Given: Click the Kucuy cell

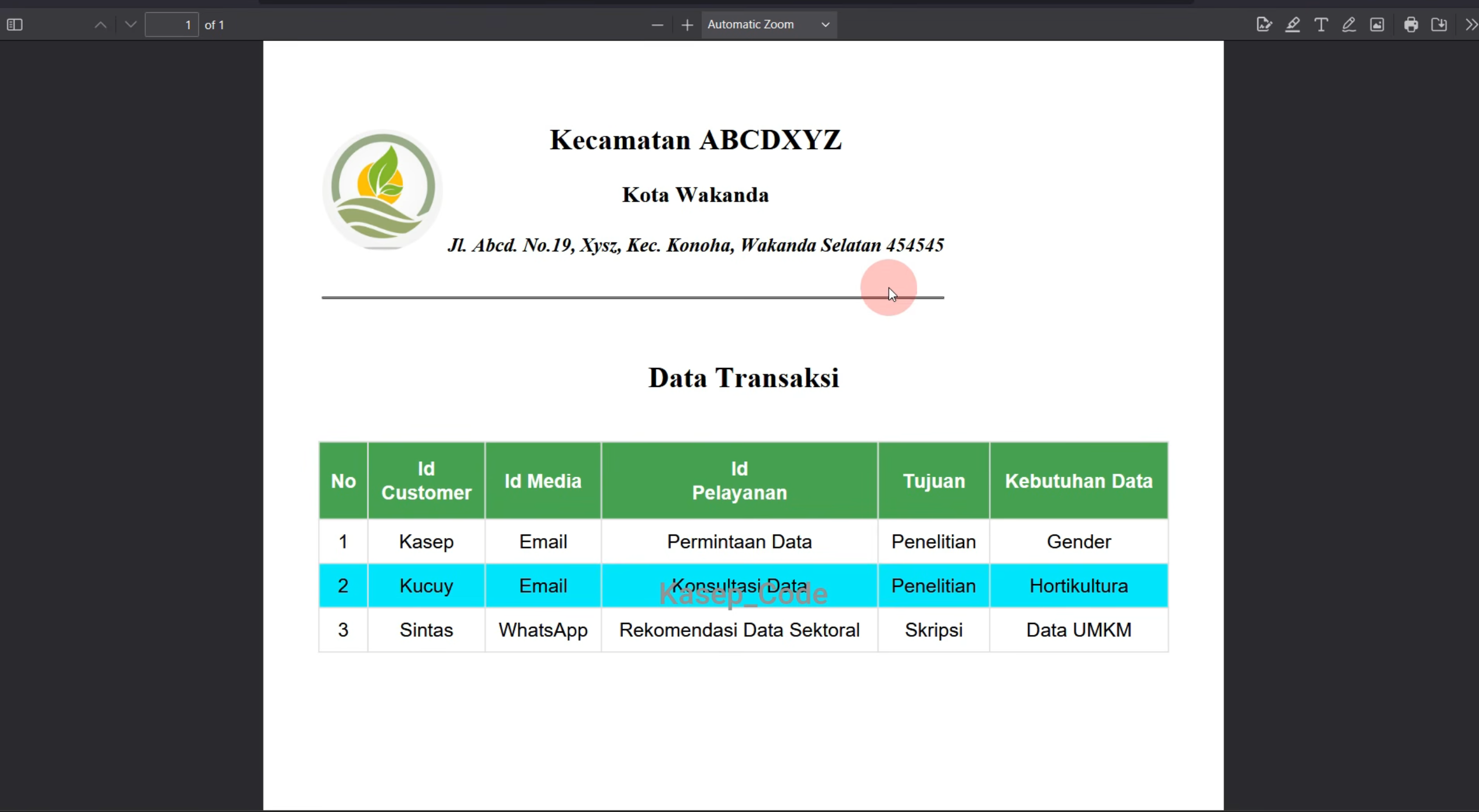Looking at the screenshot, I should [426, 586].
